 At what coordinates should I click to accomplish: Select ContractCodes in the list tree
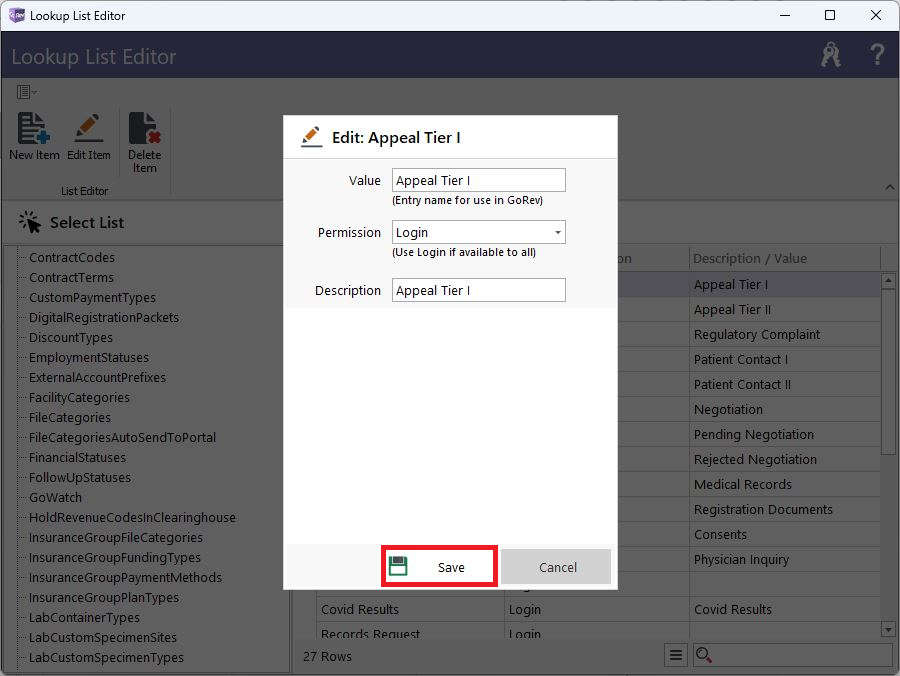point(72,258)
